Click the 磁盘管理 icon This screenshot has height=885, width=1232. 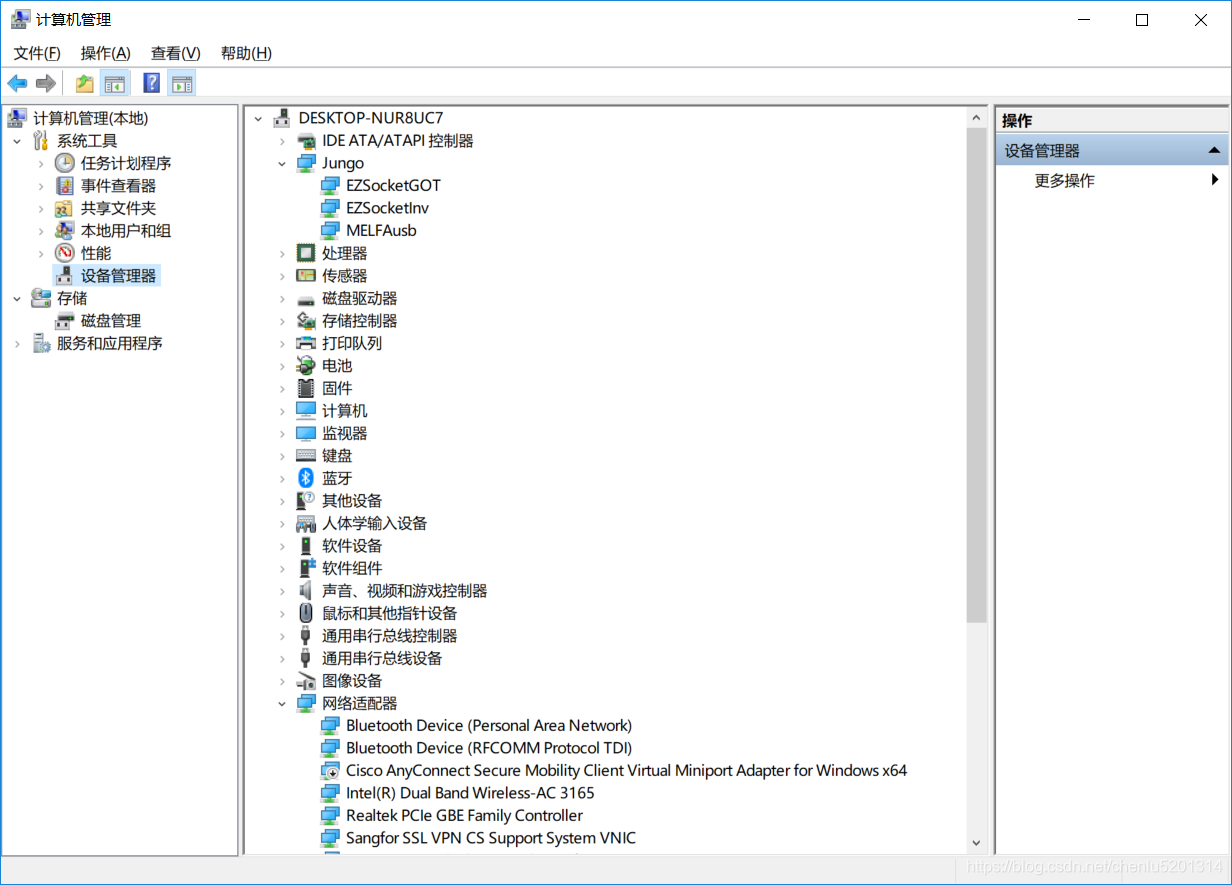click(65, 321)
